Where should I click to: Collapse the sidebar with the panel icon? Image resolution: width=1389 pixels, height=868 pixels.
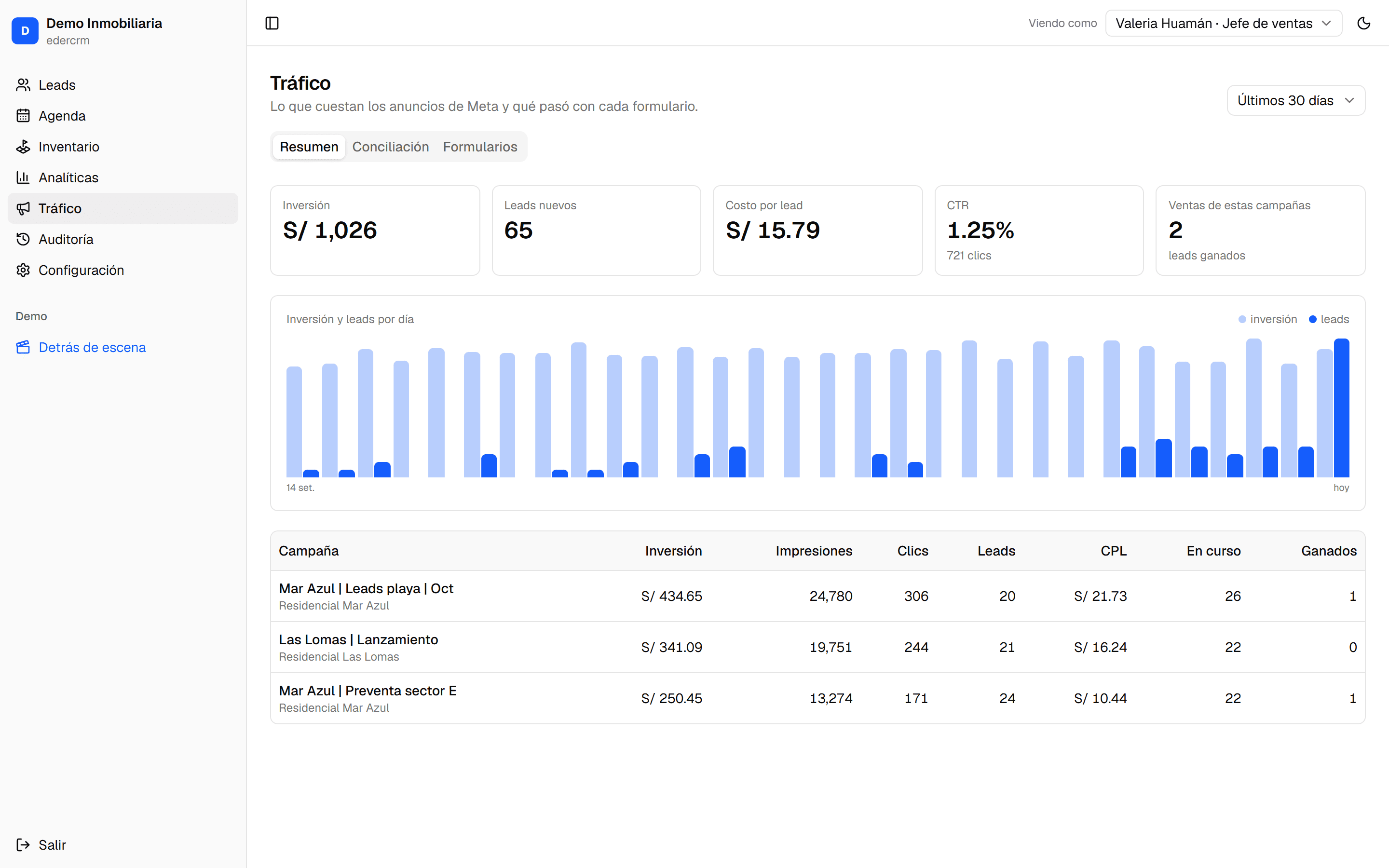coord(272,23)
